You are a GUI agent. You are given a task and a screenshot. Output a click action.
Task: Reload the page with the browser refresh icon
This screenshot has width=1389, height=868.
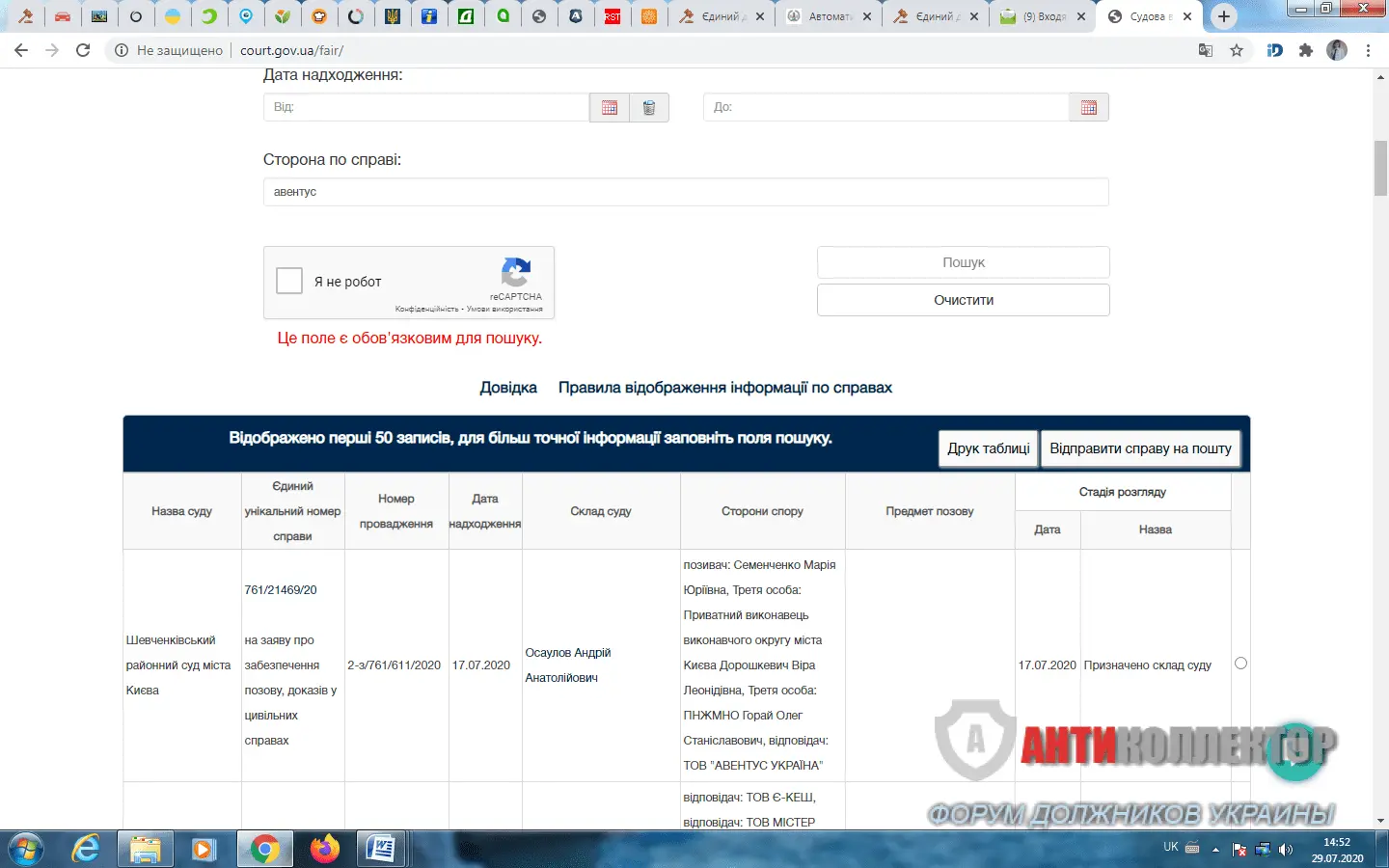pos(83,50)
